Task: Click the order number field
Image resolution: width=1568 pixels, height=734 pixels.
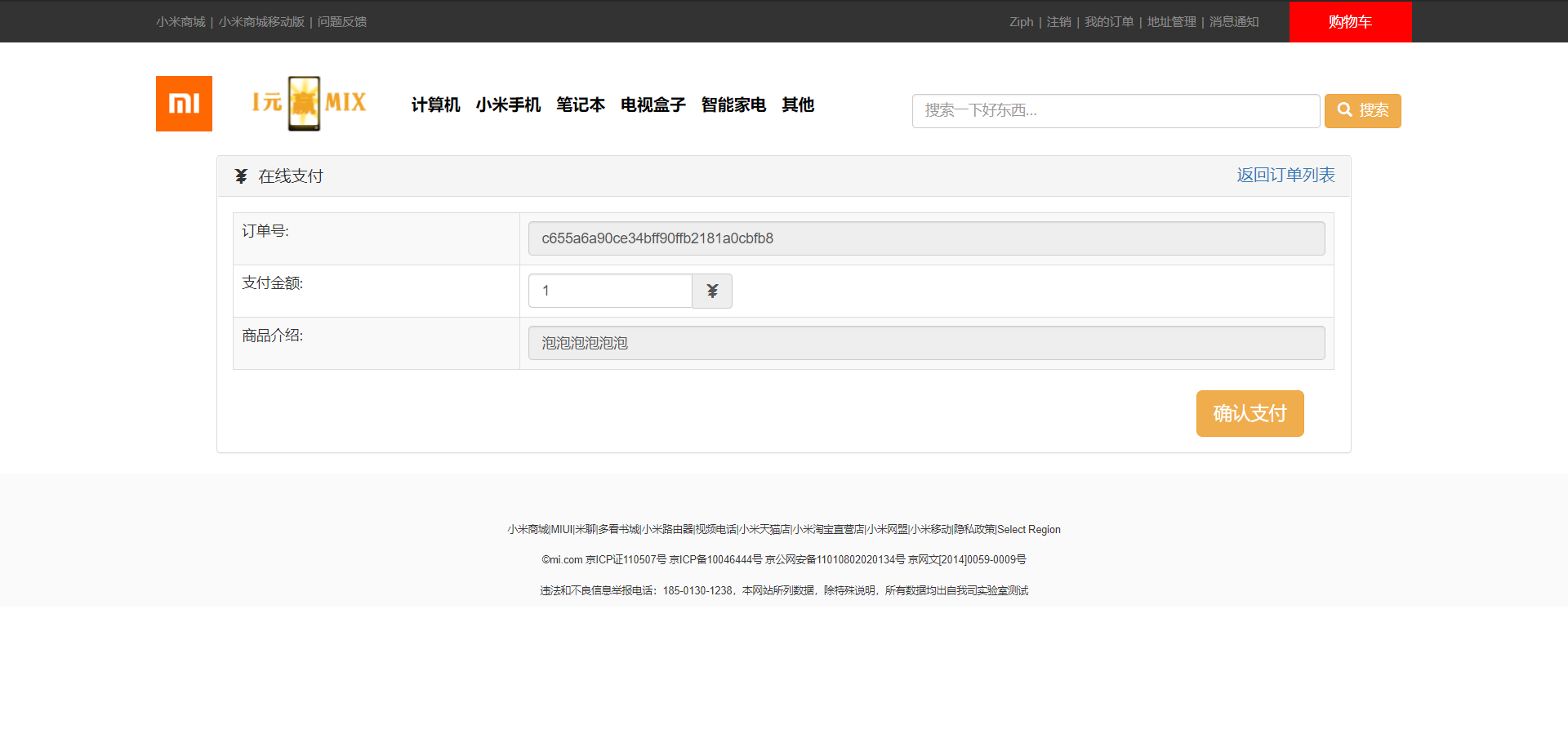Action: (x=926, y=238)
